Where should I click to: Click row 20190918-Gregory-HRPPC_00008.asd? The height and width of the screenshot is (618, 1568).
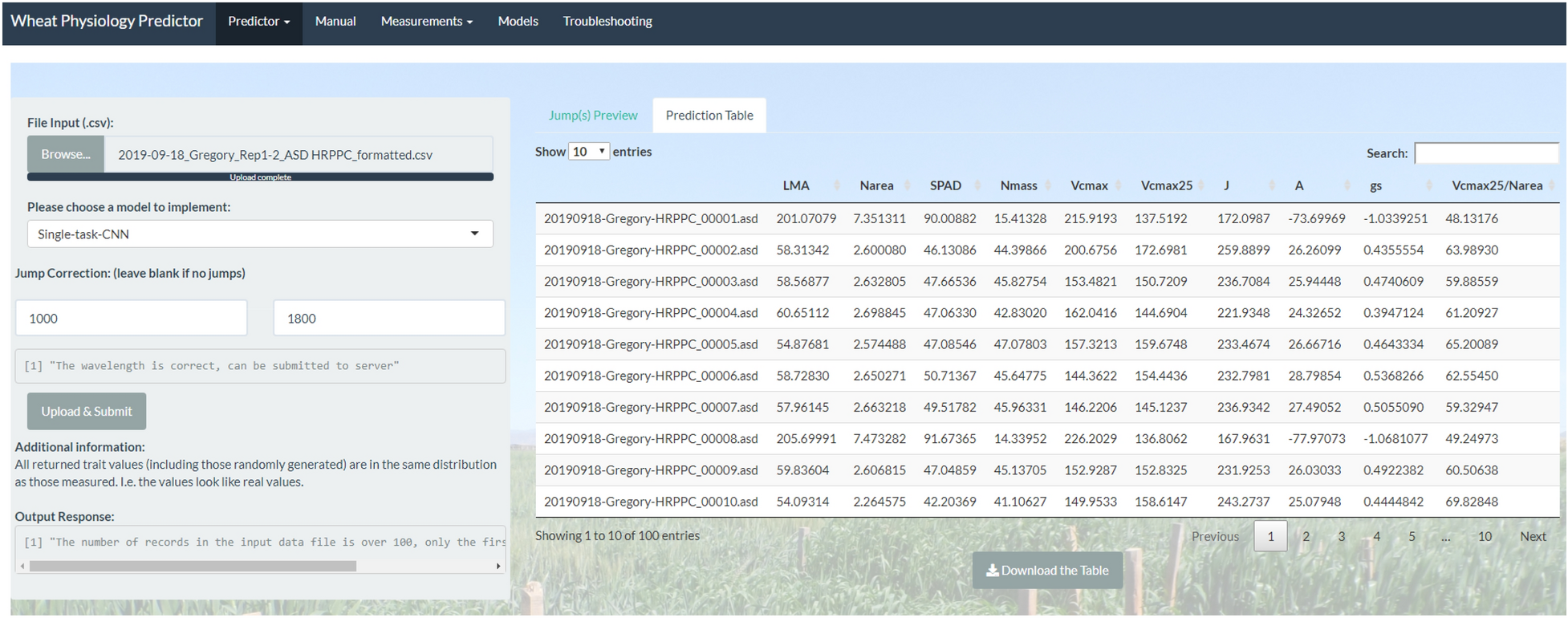tap(1047, 438)
